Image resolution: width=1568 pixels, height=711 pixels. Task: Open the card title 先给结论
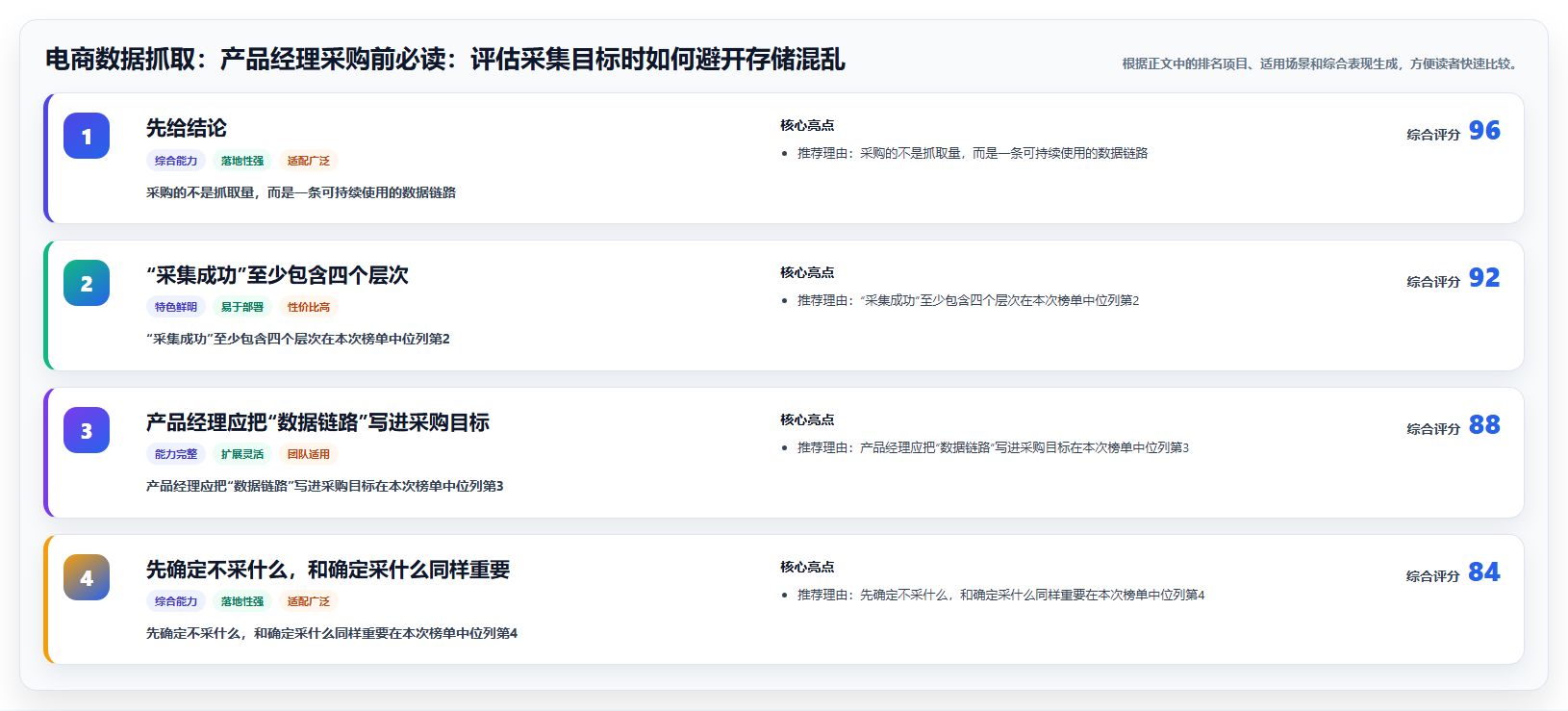pos(187,128)
